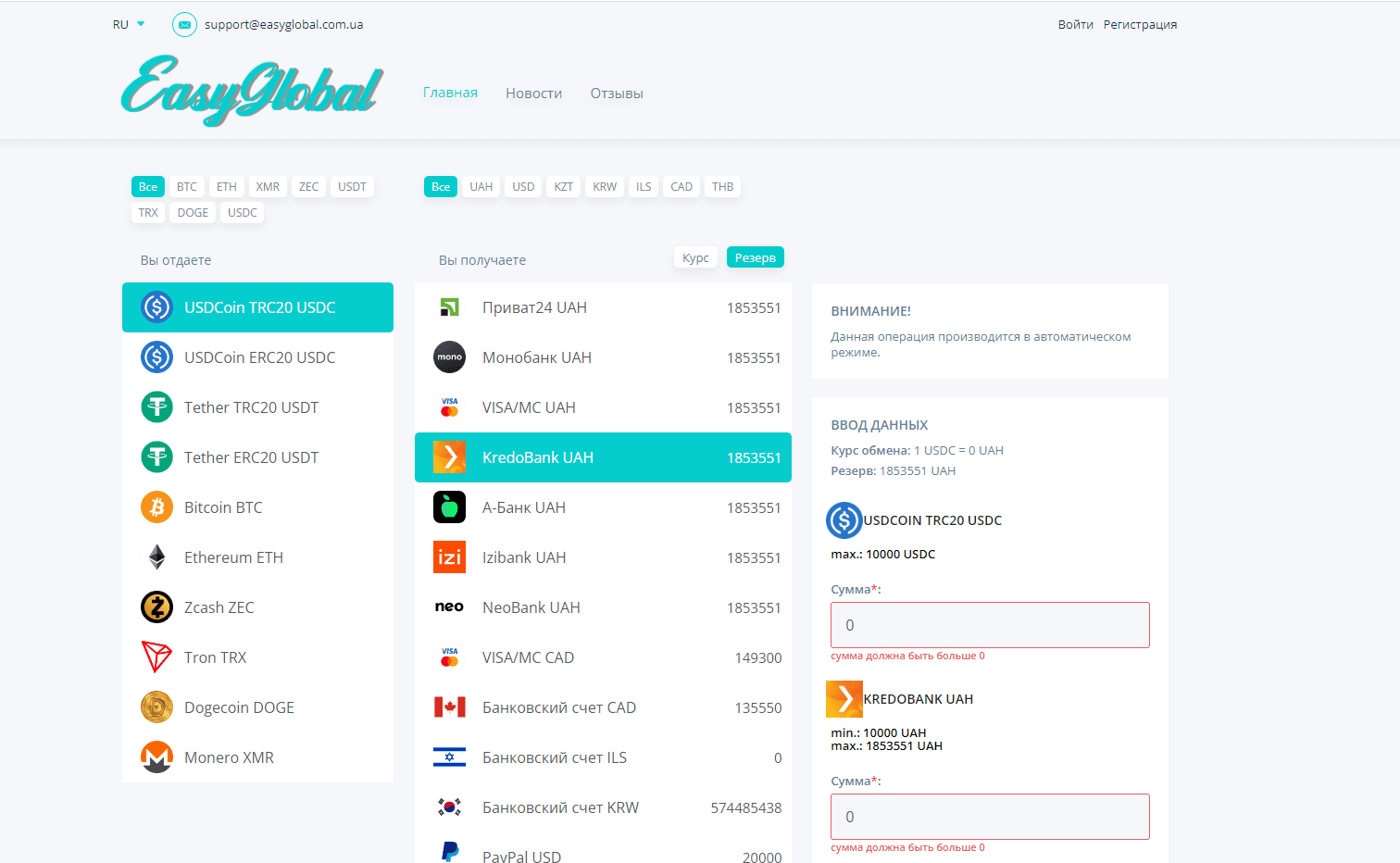Select Банковский счет CAD row text

pos(559,707)
